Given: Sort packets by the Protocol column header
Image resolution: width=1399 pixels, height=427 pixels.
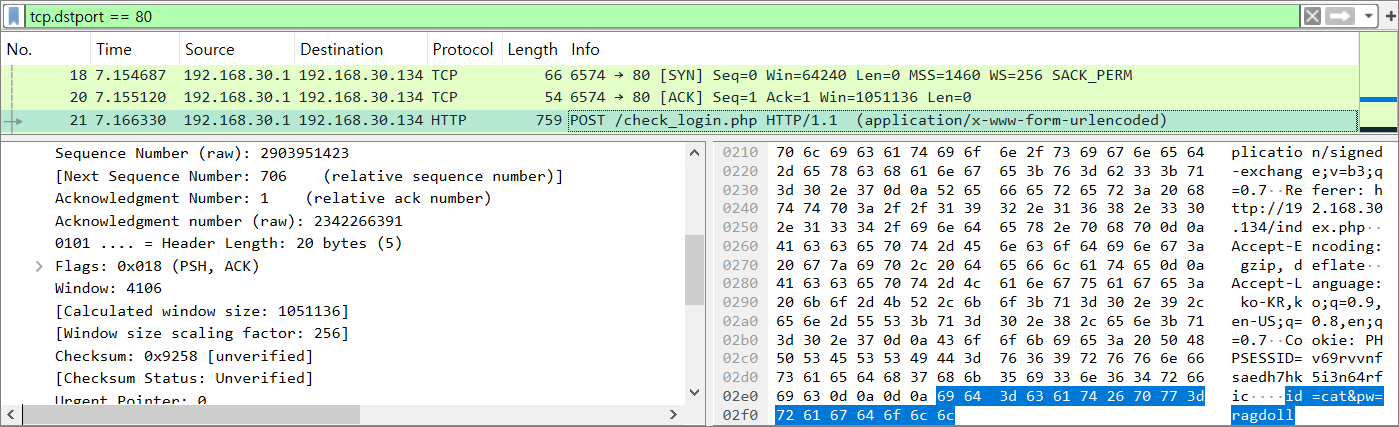Looking at the screenshot, I should pos(463,49).
